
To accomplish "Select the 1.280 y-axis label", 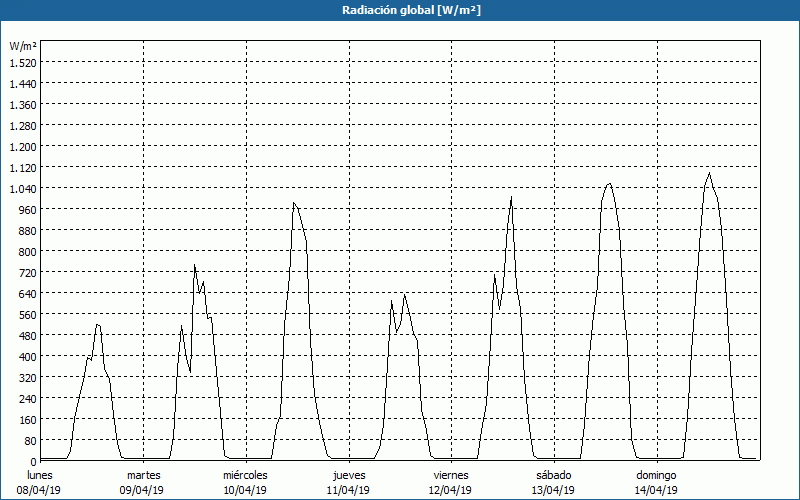I will point(23,126).
